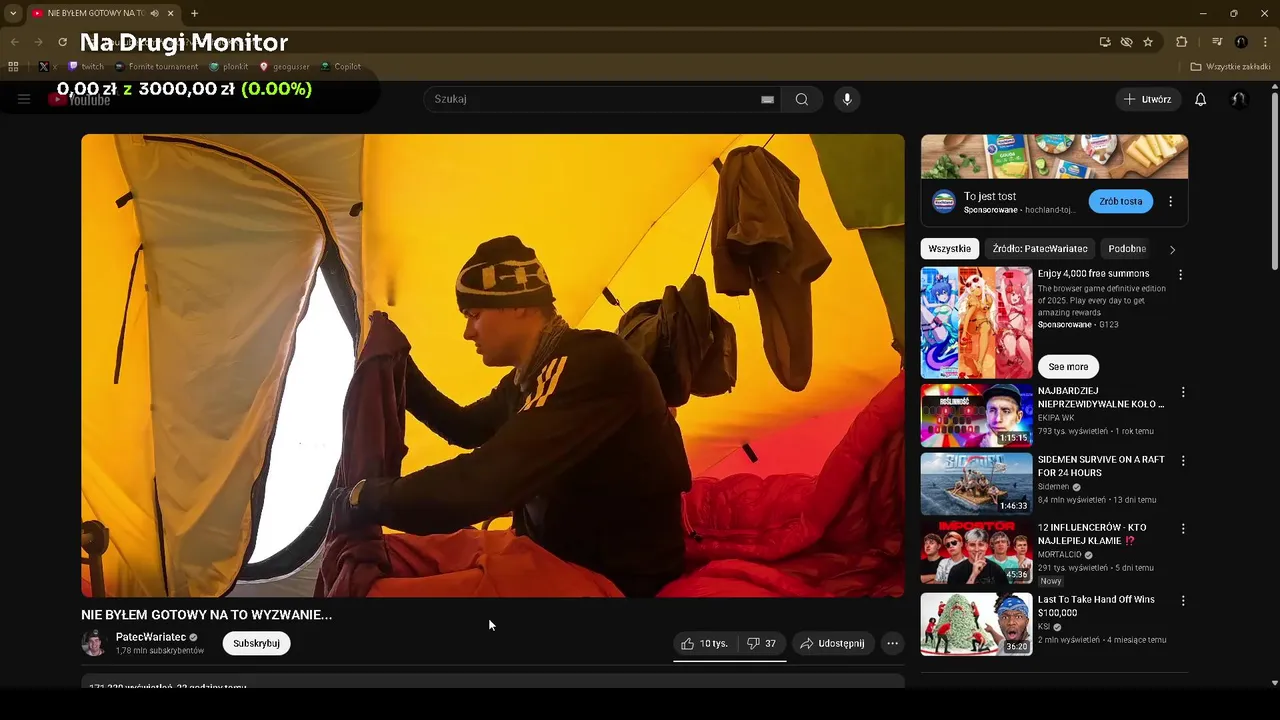1280x720 pixels.
Task: Select the Źródło: PatecWariatec chip
Action: click(1040, 249)
